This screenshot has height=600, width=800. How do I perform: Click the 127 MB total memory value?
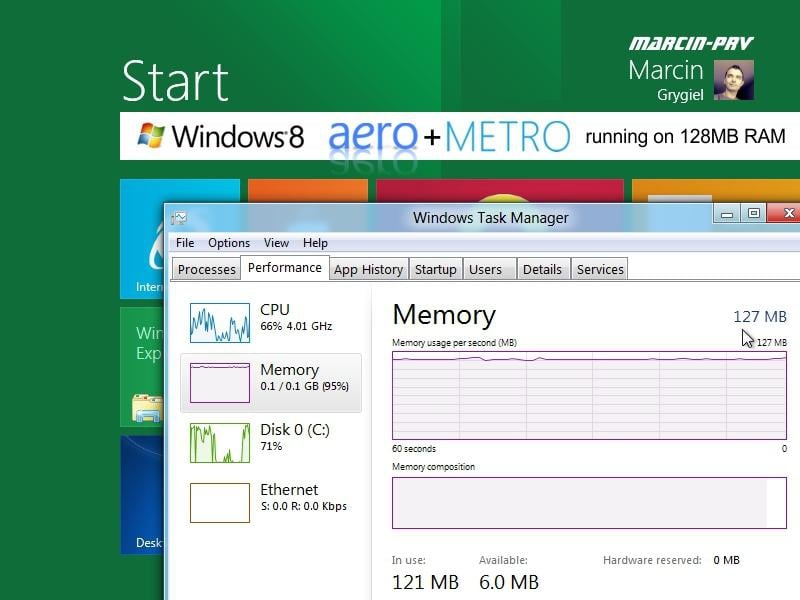point(760,317)
